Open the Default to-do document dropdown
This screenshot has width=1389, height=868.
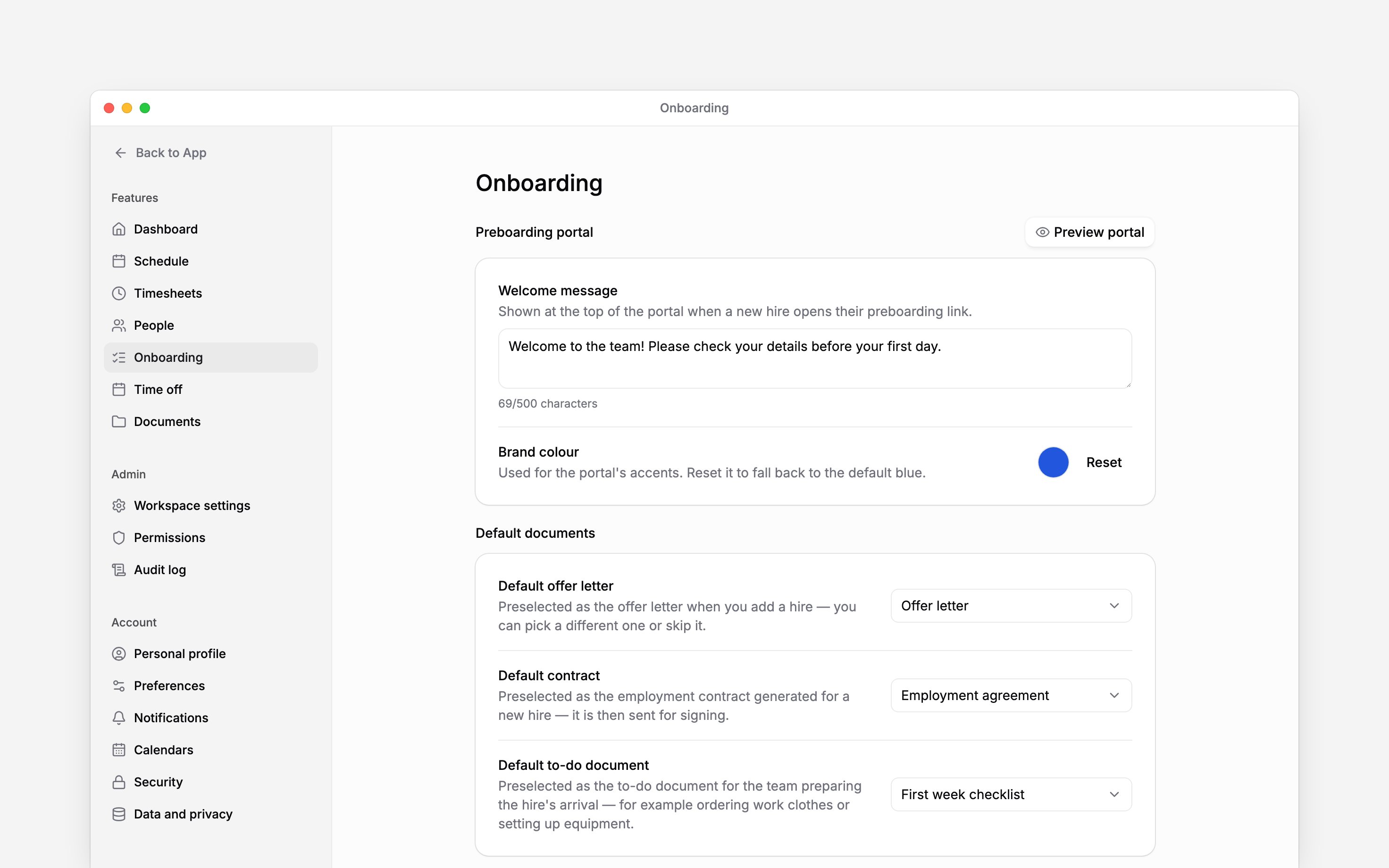(1011, 794)
